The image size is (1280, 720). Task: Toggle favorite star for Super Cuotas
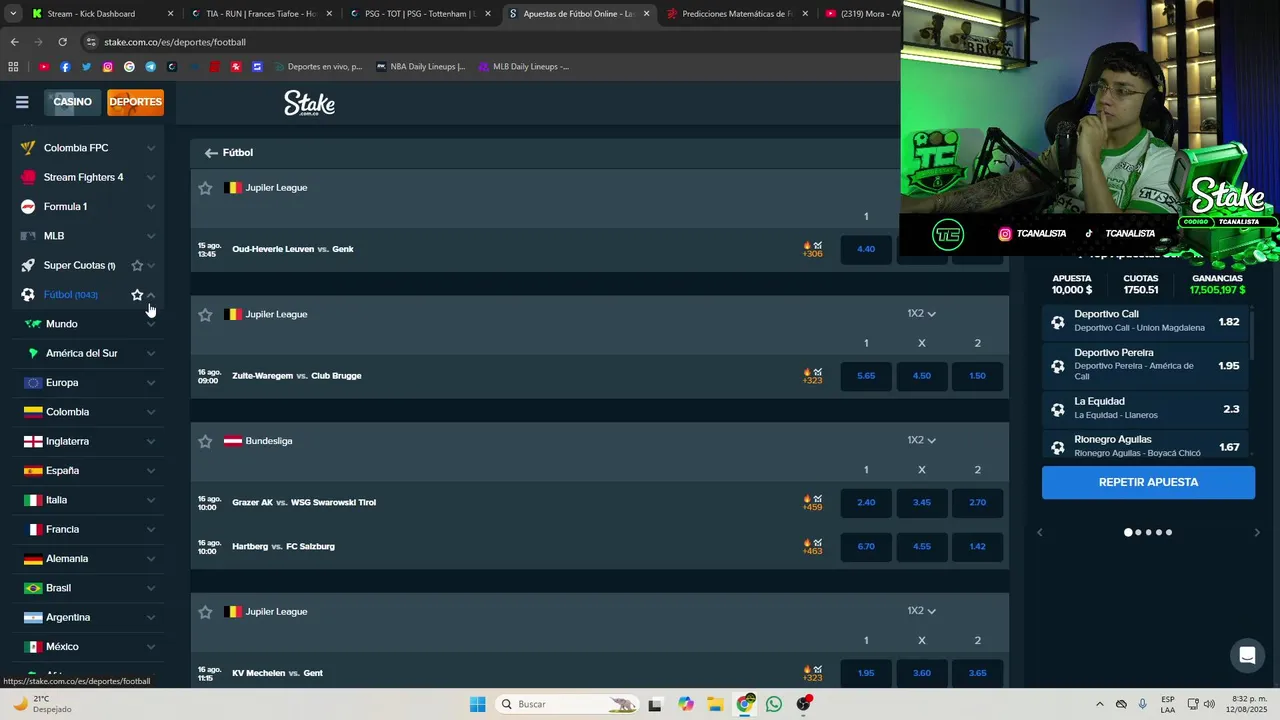tap(137, 266)
